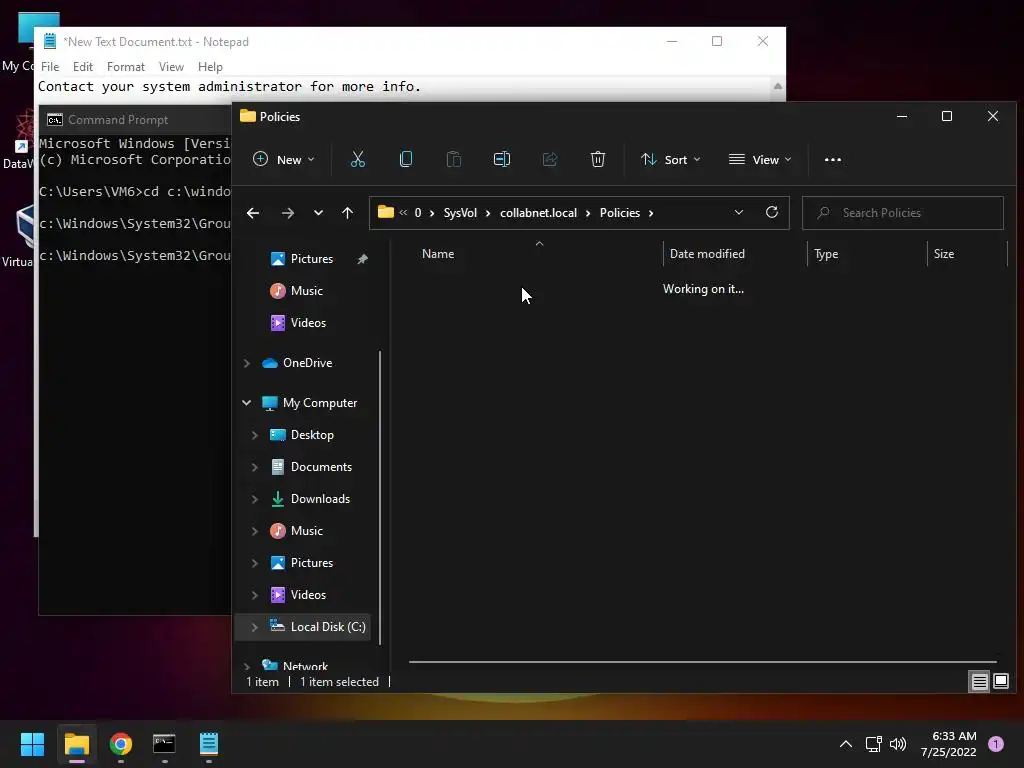This screenshot has height=768, width=1024.
Task: Click the 0 breadcrumb segment
Action: (x=418, y=213)
